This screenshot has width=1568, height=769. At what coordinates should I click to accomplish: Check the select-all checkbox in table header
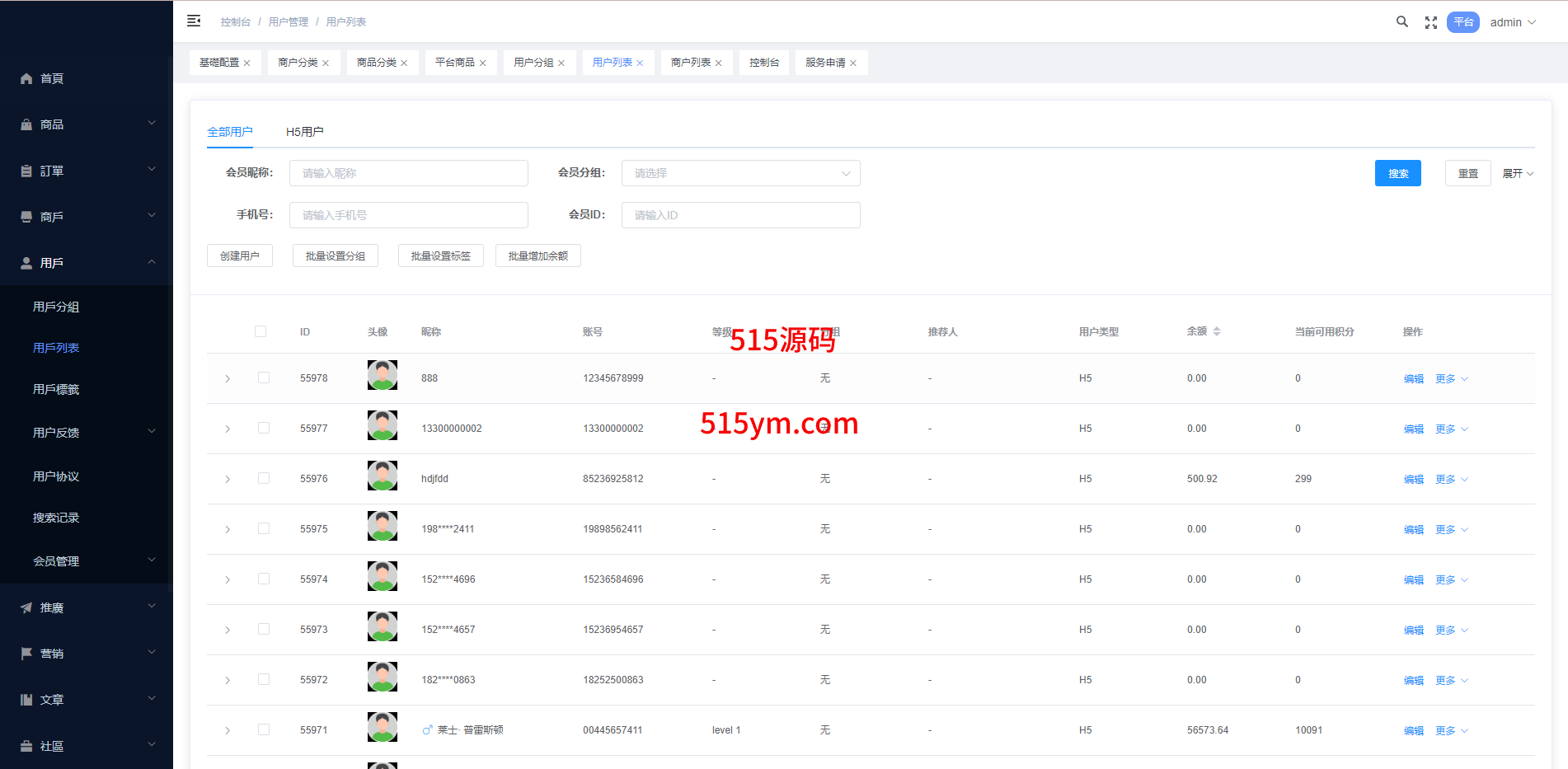click(261, 331)
